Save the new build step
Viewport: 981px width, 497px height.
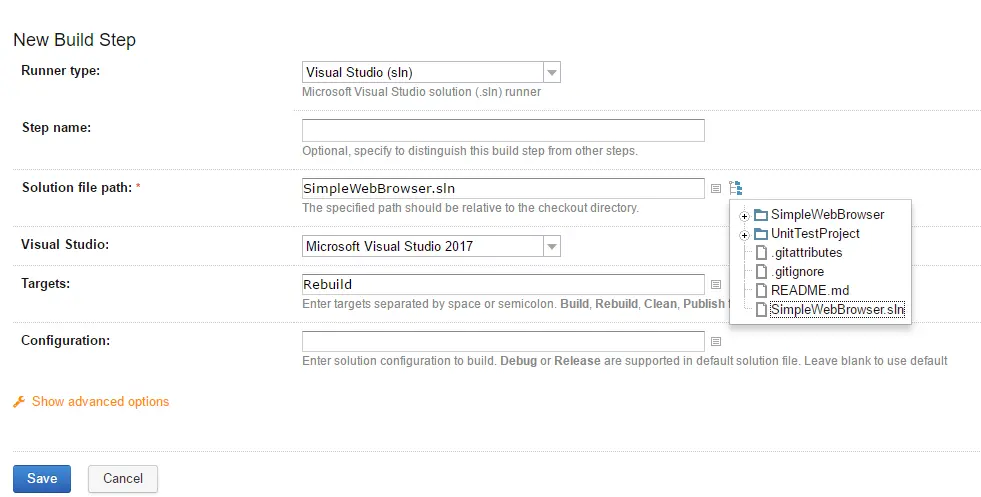click(x=42, y=479)
